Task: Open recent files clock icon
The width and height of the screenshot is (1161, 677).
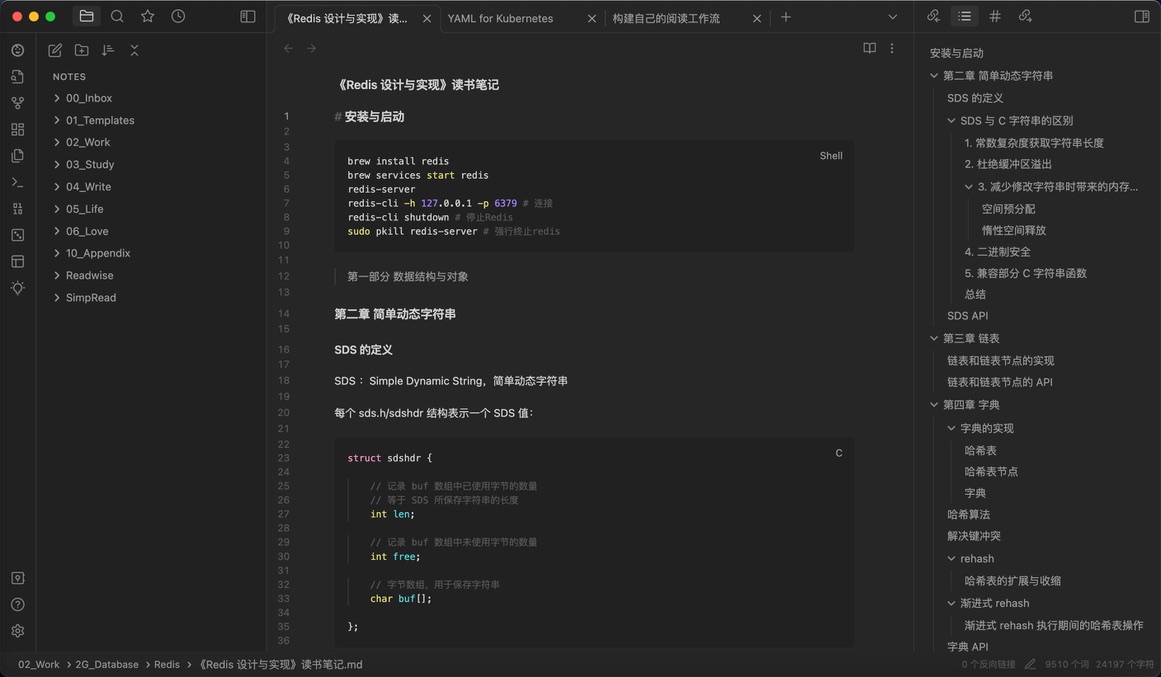Action: click(178, 16)
